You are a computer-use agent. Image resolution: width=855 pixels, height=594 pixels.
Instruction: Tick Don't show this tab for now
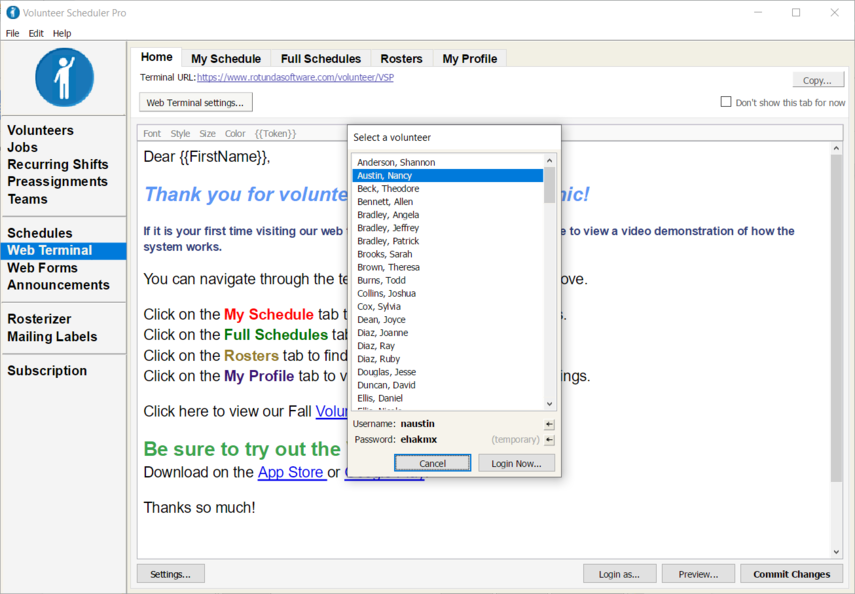point(726,102)
